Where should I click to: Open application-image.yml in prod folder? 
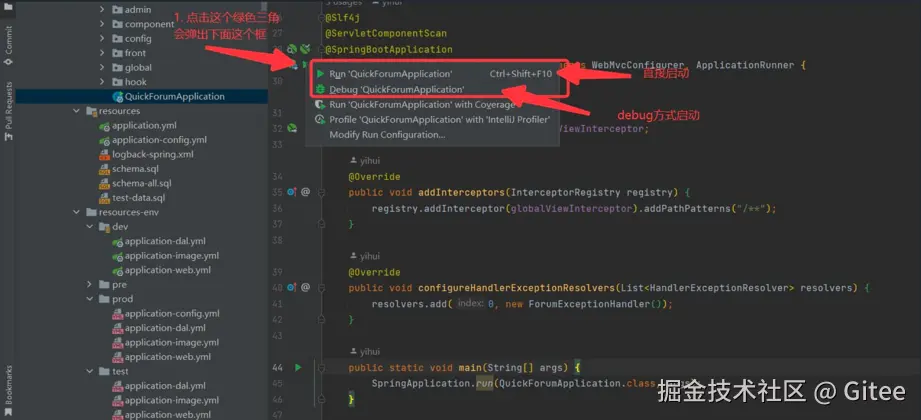coord(165,342)
